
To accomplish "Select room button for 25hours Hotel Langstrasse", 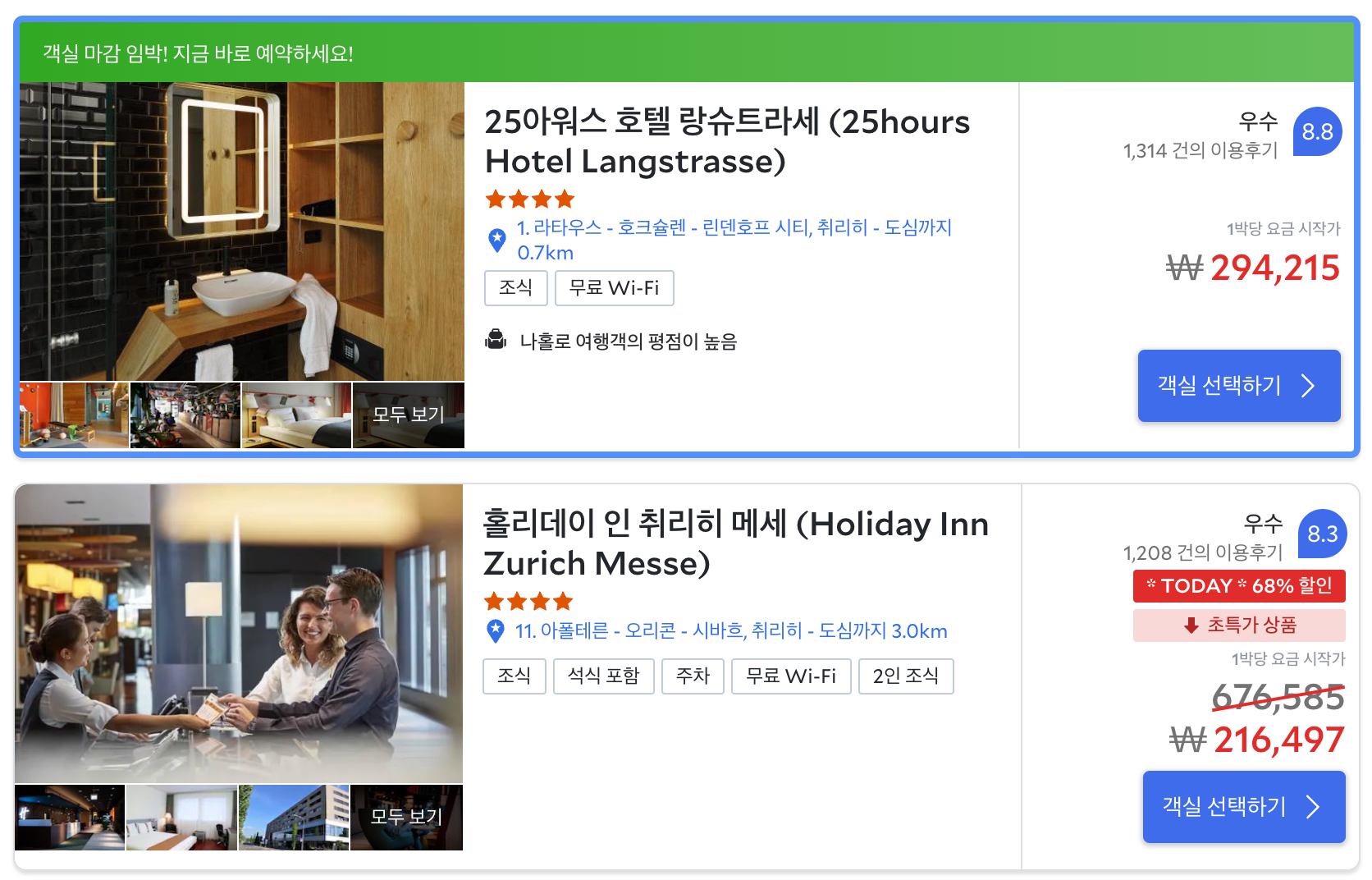I will point(1239,386).
